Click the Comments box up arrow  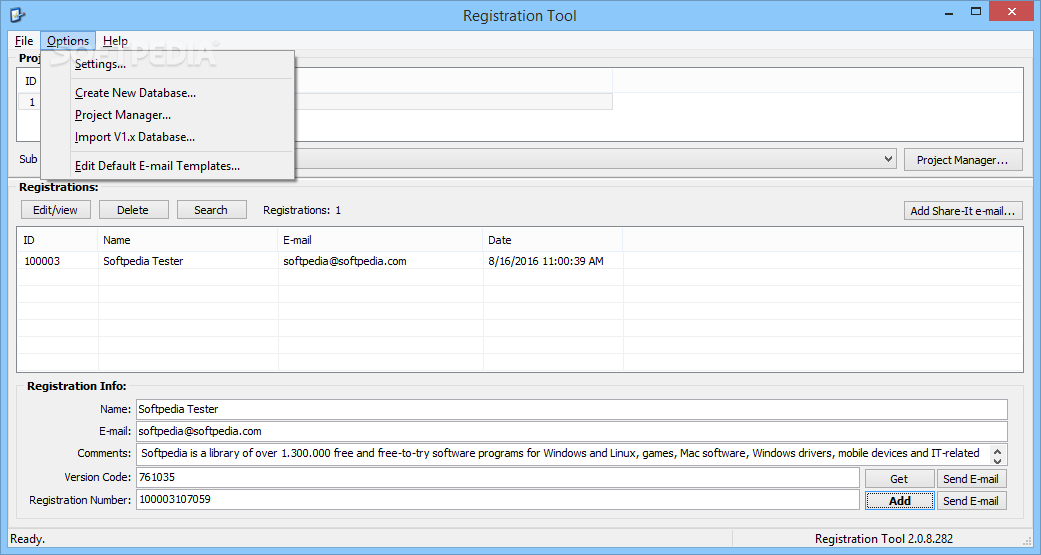click(997, 450)
